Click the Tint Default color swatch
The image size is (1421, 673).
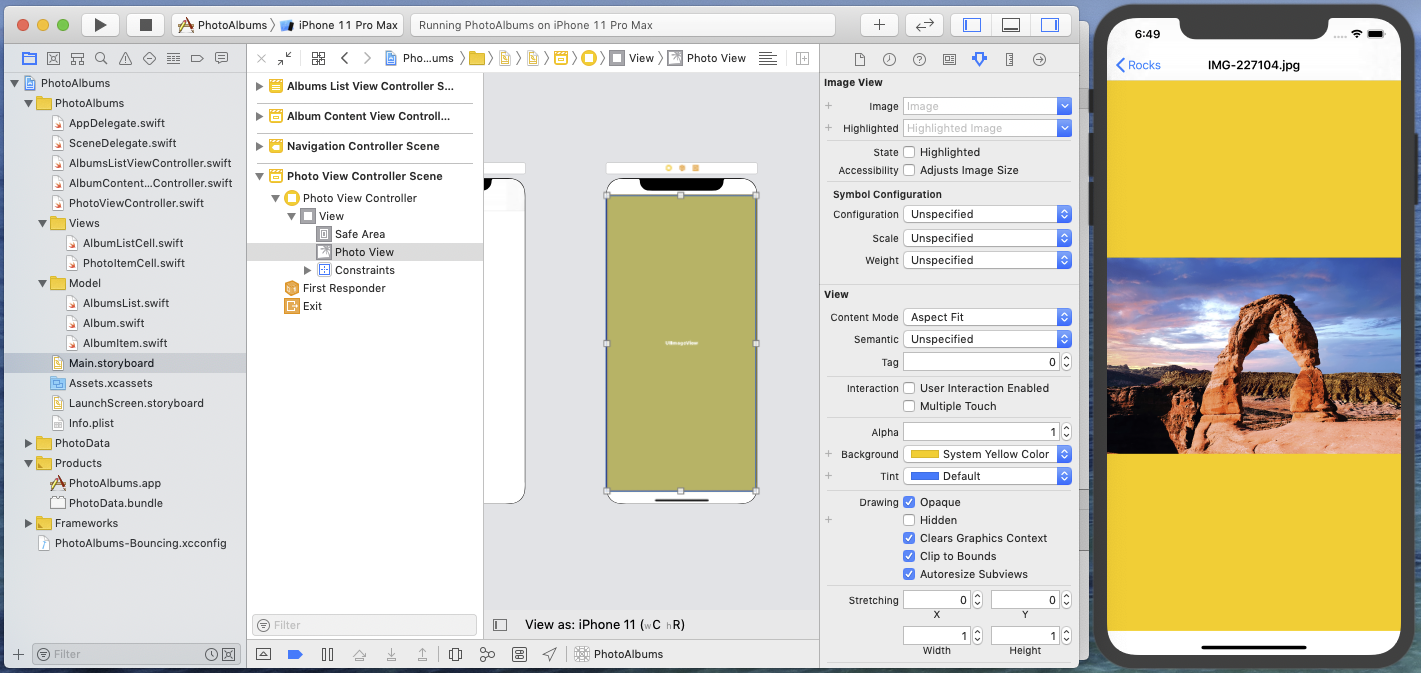tap(924, 476)
